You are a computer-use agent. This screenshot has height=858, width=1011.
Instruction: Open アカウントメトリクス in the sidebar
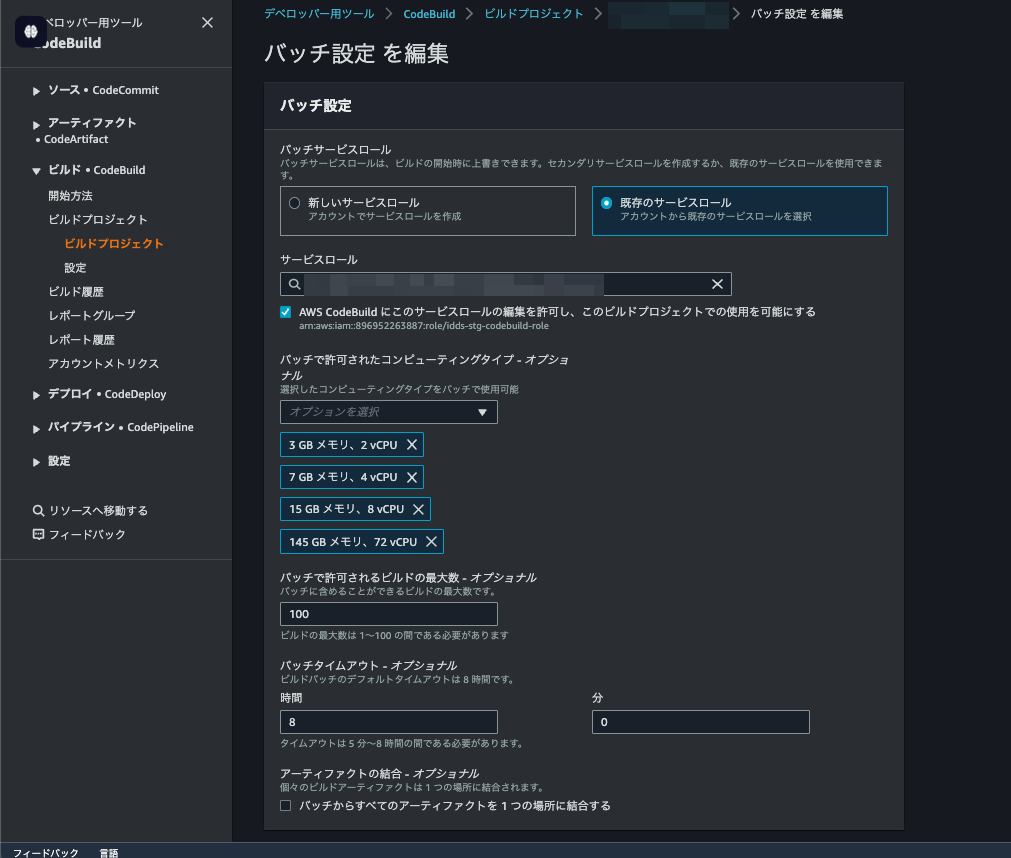[x=103, y=364]
